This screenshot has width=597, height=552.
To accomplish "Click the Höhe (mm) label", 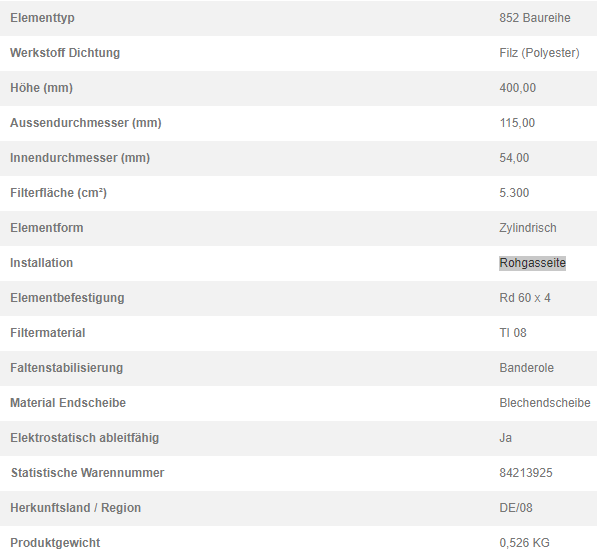I will (41, 88).
